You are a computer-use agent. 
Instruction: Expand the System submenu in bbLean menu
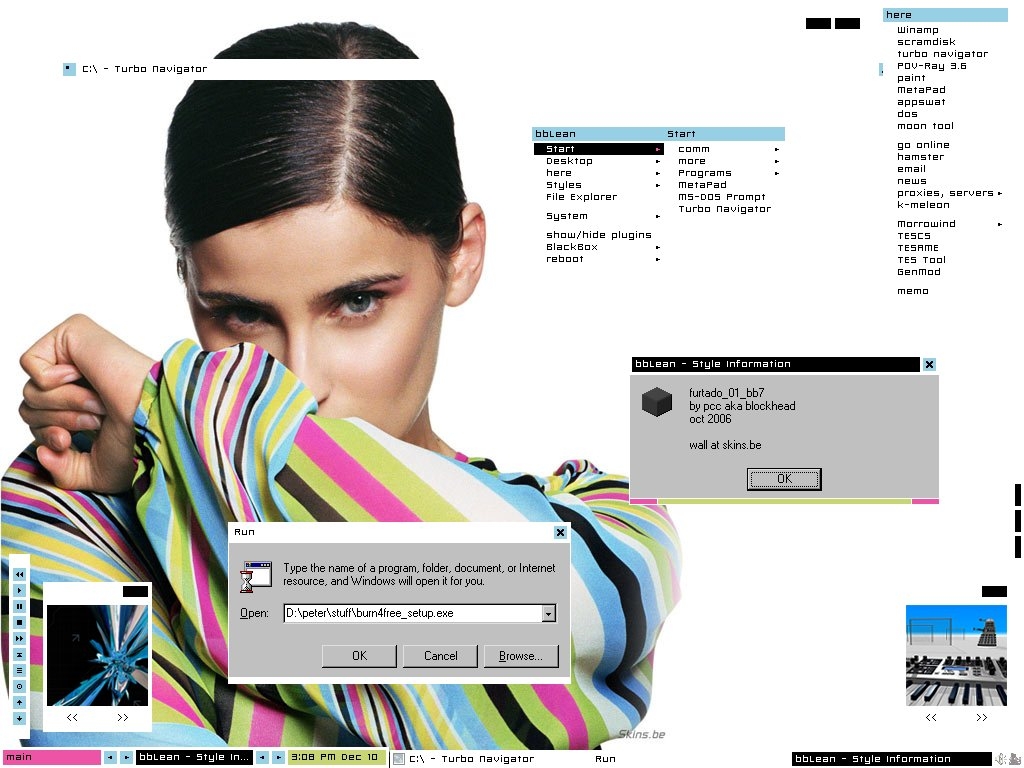coord(598,216)
